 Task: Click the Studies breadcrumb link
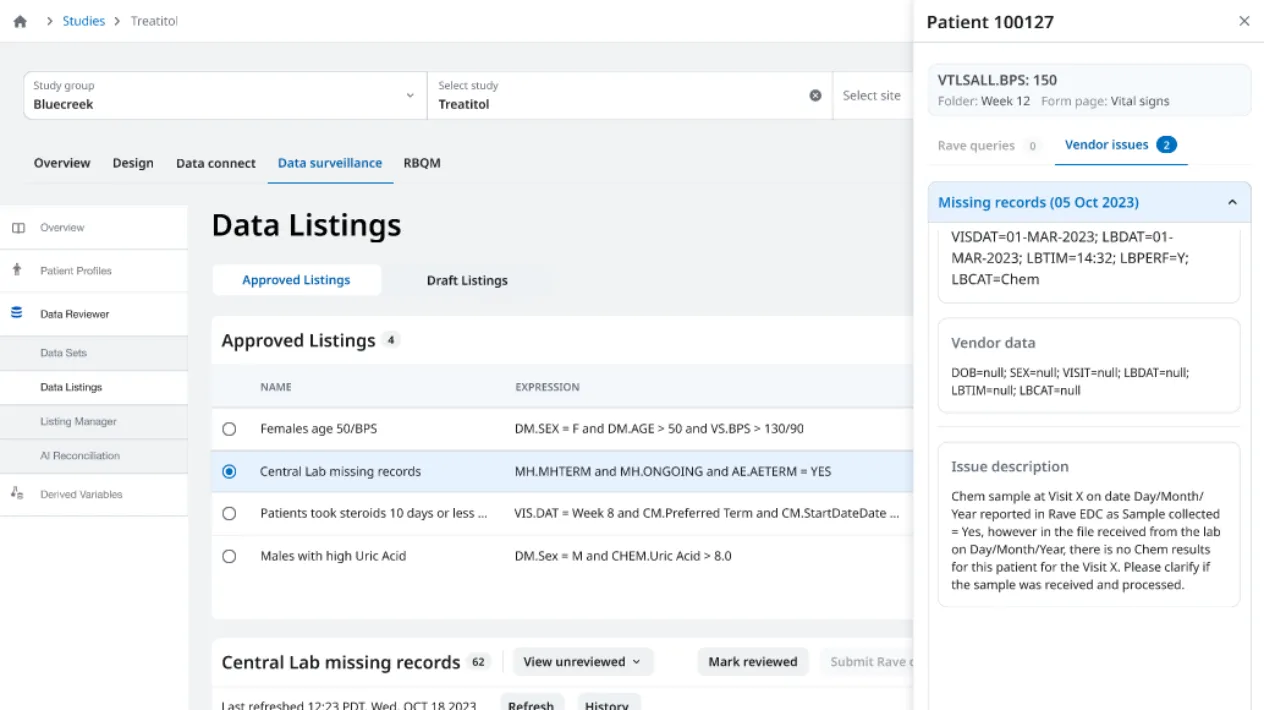(83, 20)
